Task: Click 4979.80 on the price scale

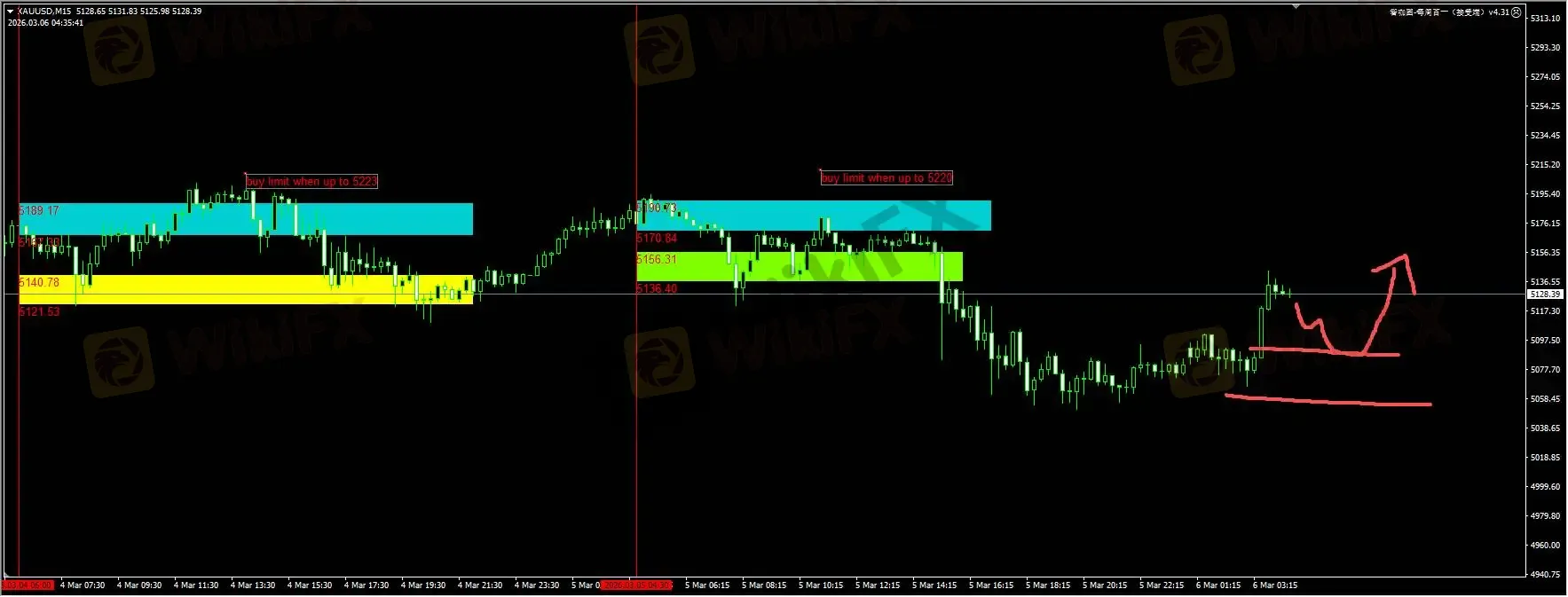Action: tap(1545, 516)
